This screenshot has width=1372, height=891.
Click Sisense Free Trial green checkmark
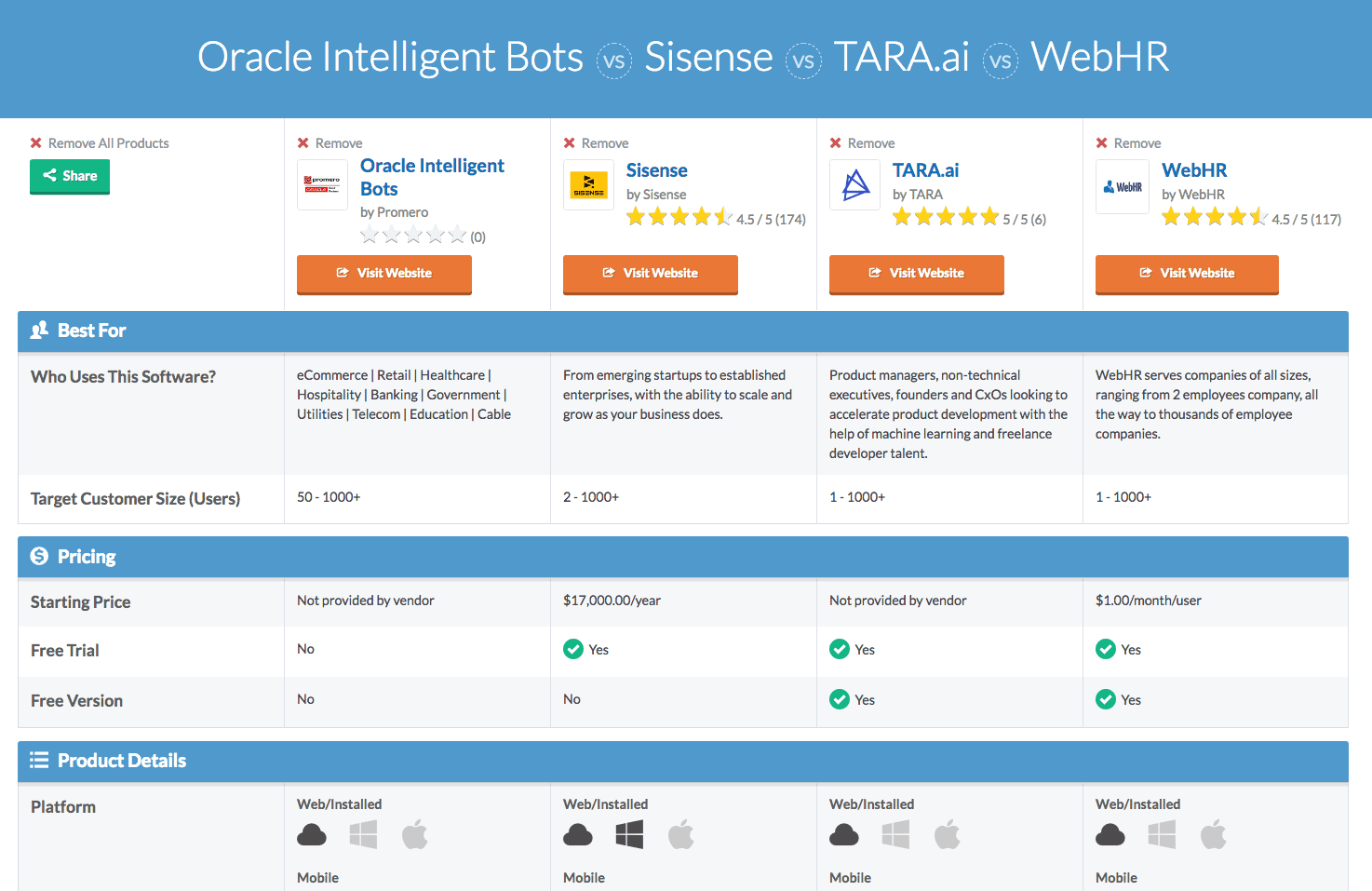(573, 649)
